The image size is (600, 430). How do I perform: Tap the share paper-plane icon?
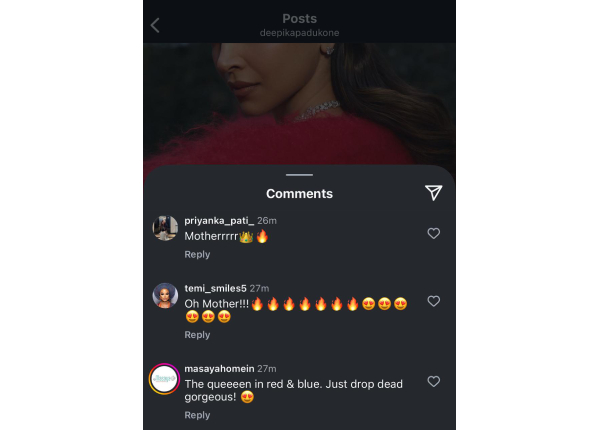pyautogui.click(x=433, y=192)
